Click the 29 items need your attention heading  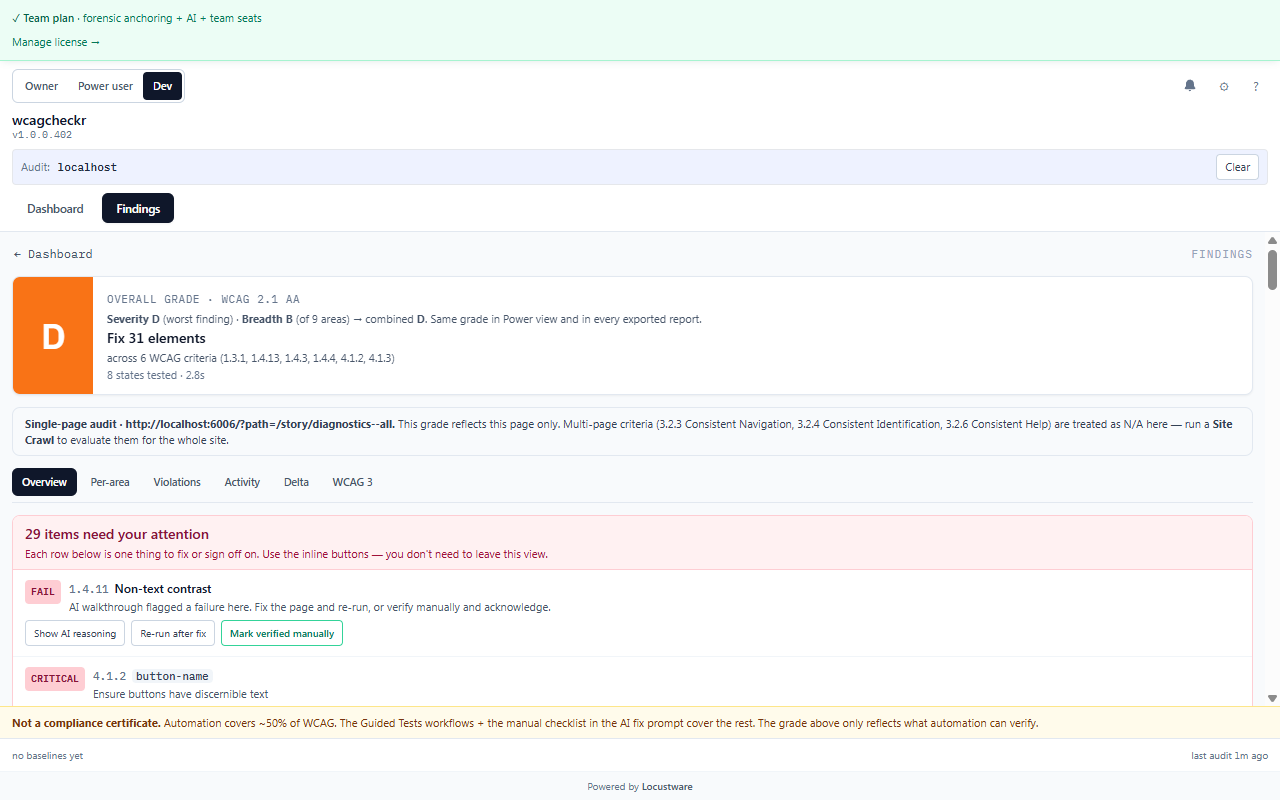pyautogui.click(x=117, y=534)
